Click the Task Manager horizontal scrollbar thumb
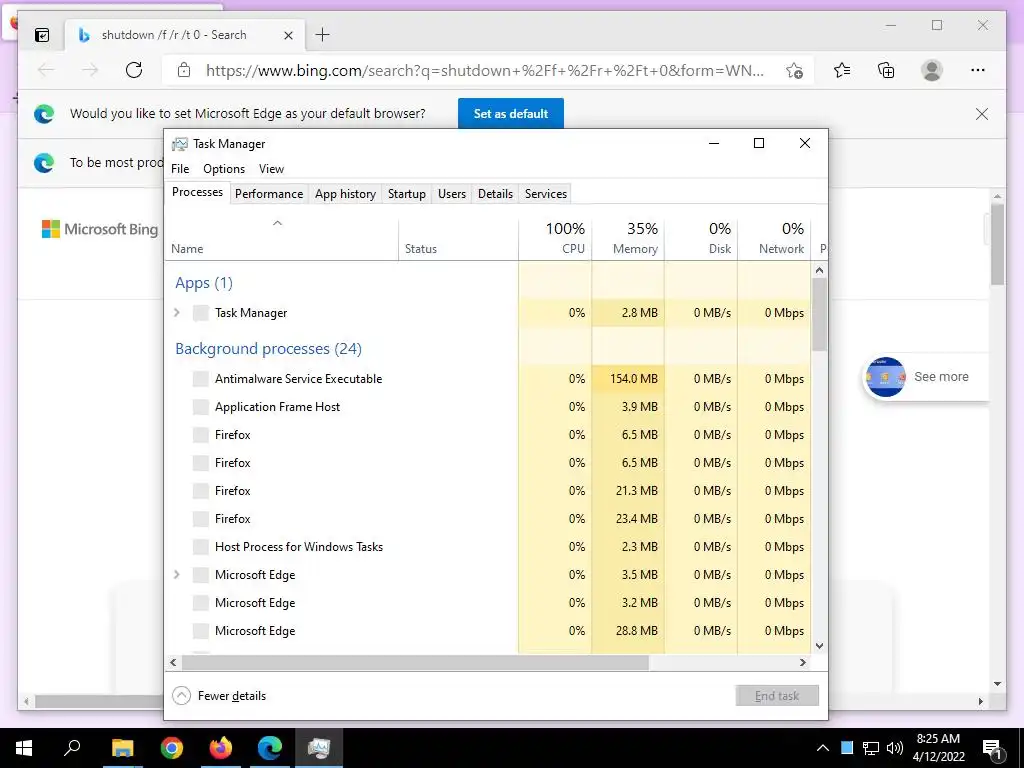 tap(415, 662)
